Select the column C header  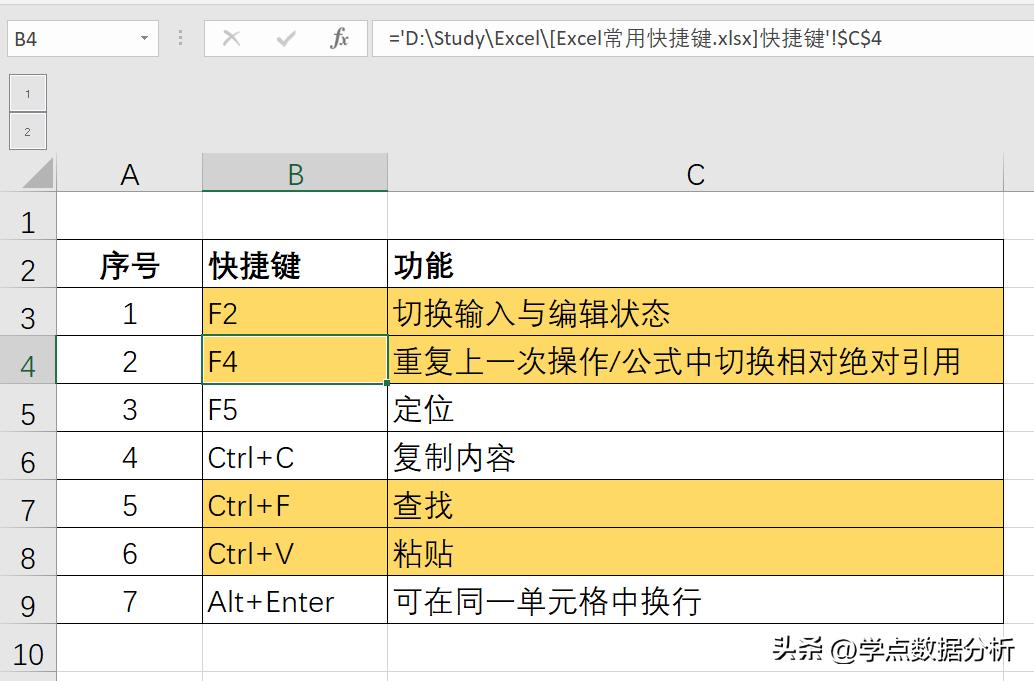tap(695, 173)
